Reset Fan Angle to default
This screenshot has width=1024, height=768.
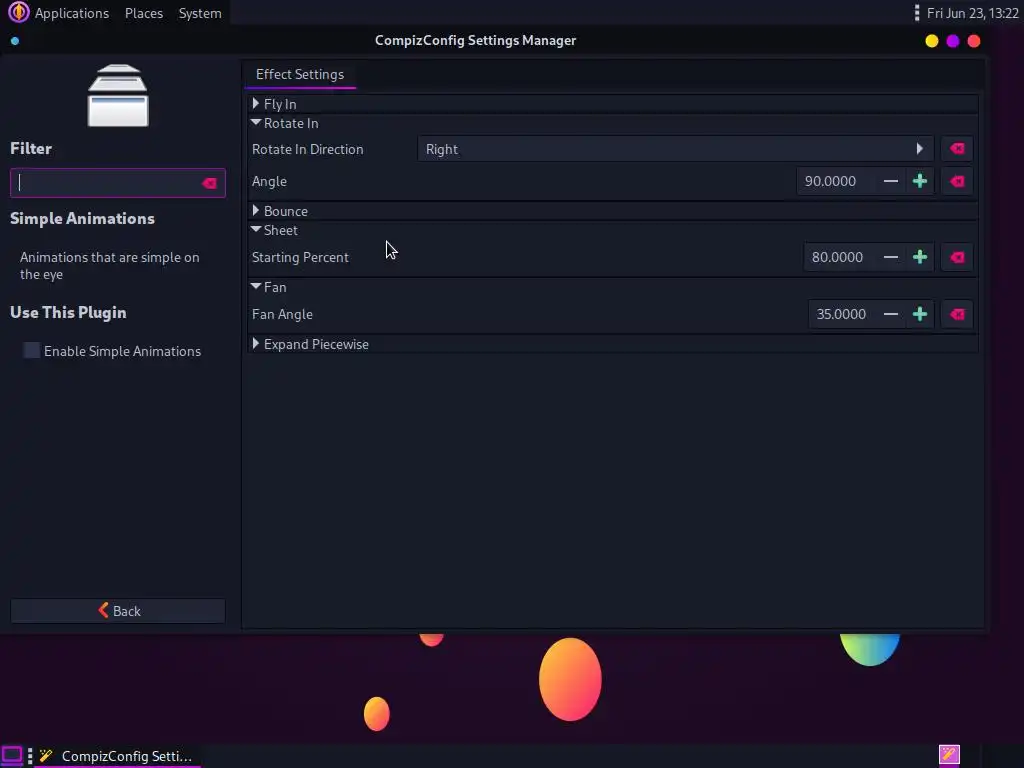[957, 314]
